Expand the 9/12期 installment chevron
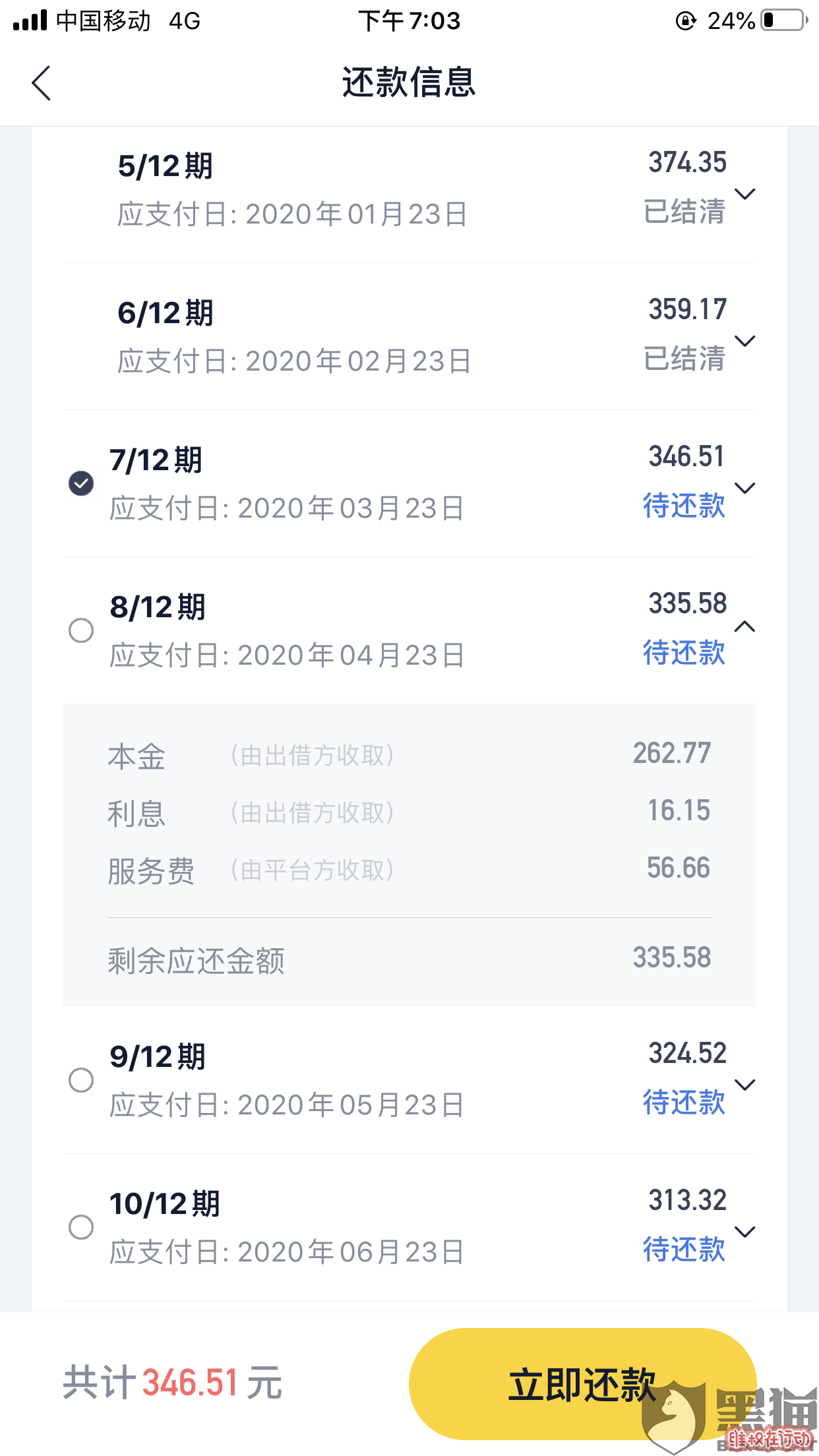The height and width of the screenshot is (1456, 819). point(745,1085)
